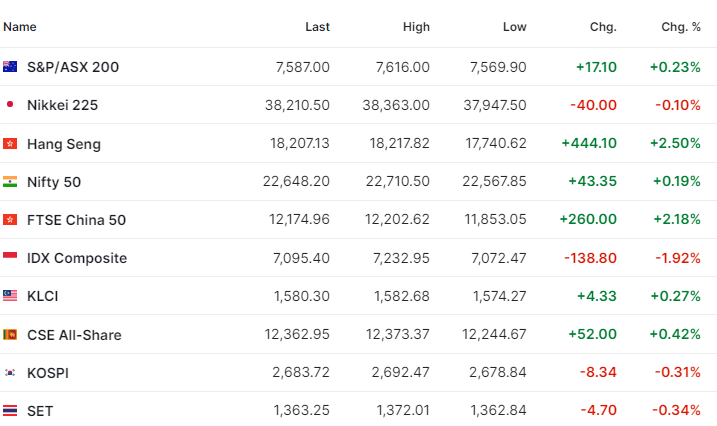The height and width of the screenshot is (426, 717).
Task: Click the Japan flag beside Nikkei 225
Action: [10, 105]
